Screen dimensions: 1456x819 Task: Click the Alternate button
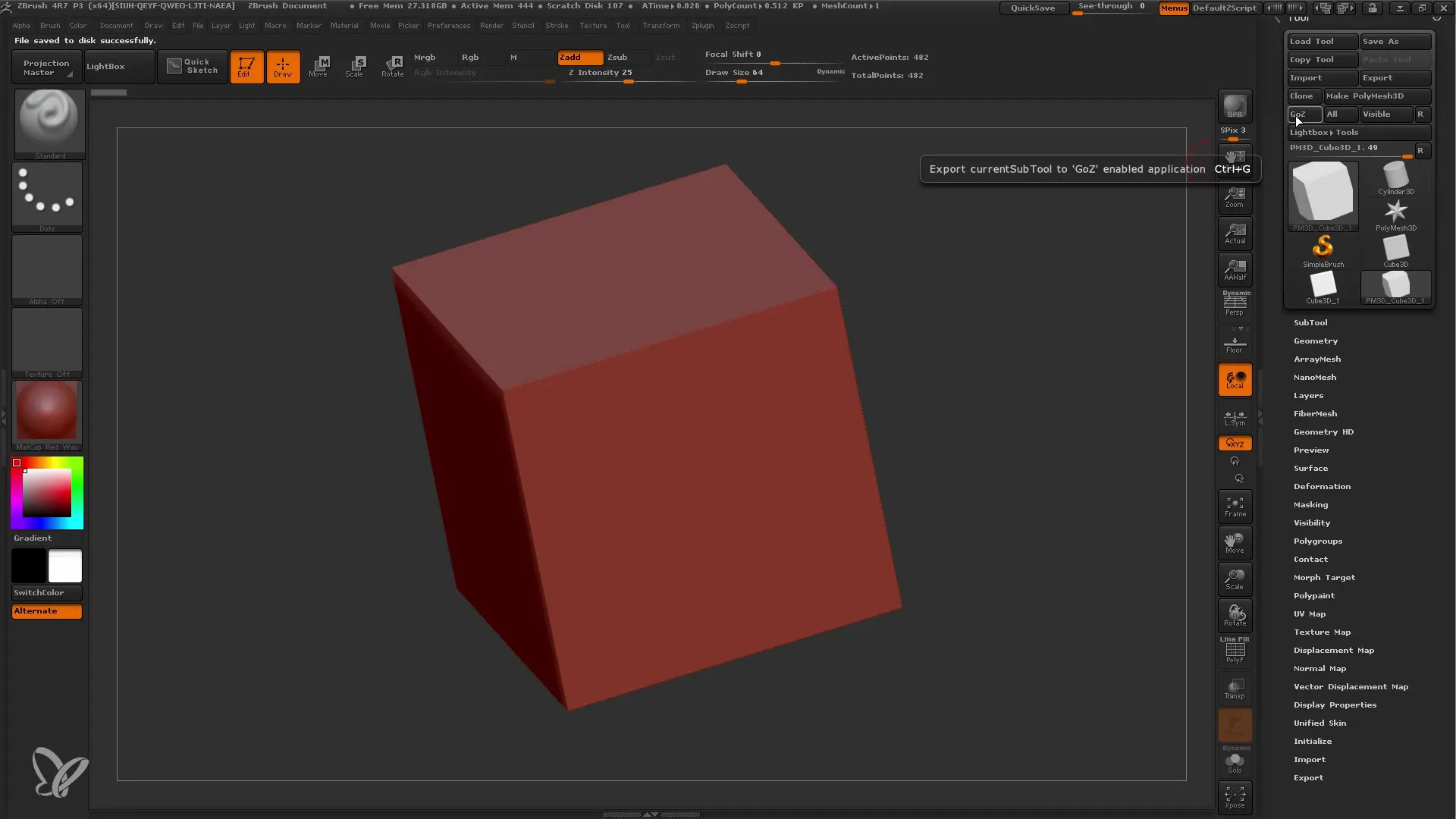click(x=47, y=611)
